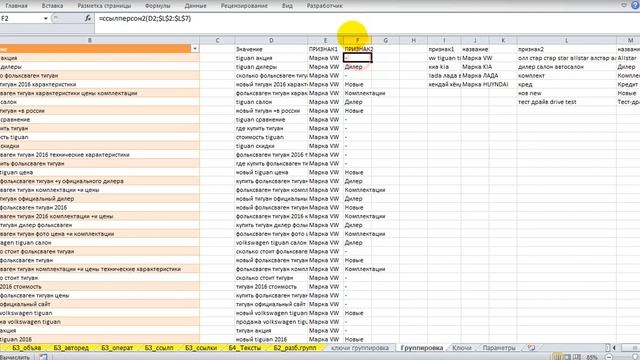Viewport: 640px width, 360px height.
Task: Select column B header
Action: 90,40
